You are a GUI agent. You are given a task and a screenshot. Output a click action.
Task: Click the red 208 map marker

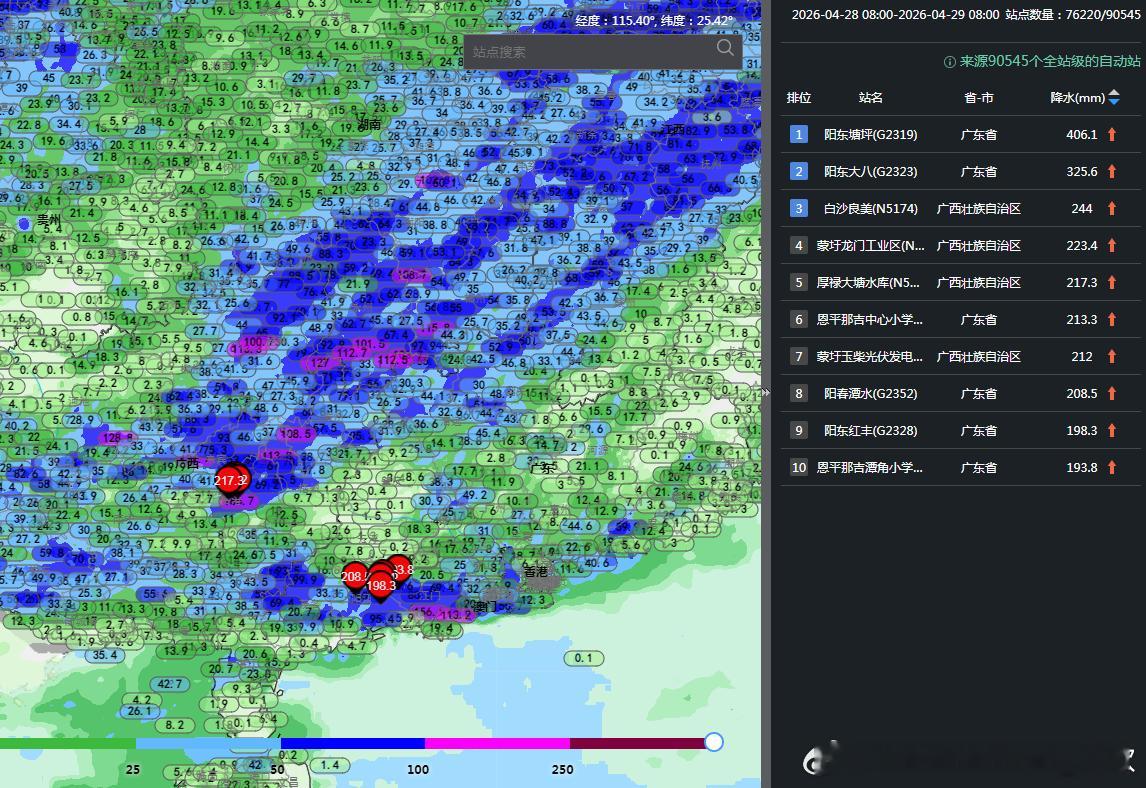[x=354, y=576]
